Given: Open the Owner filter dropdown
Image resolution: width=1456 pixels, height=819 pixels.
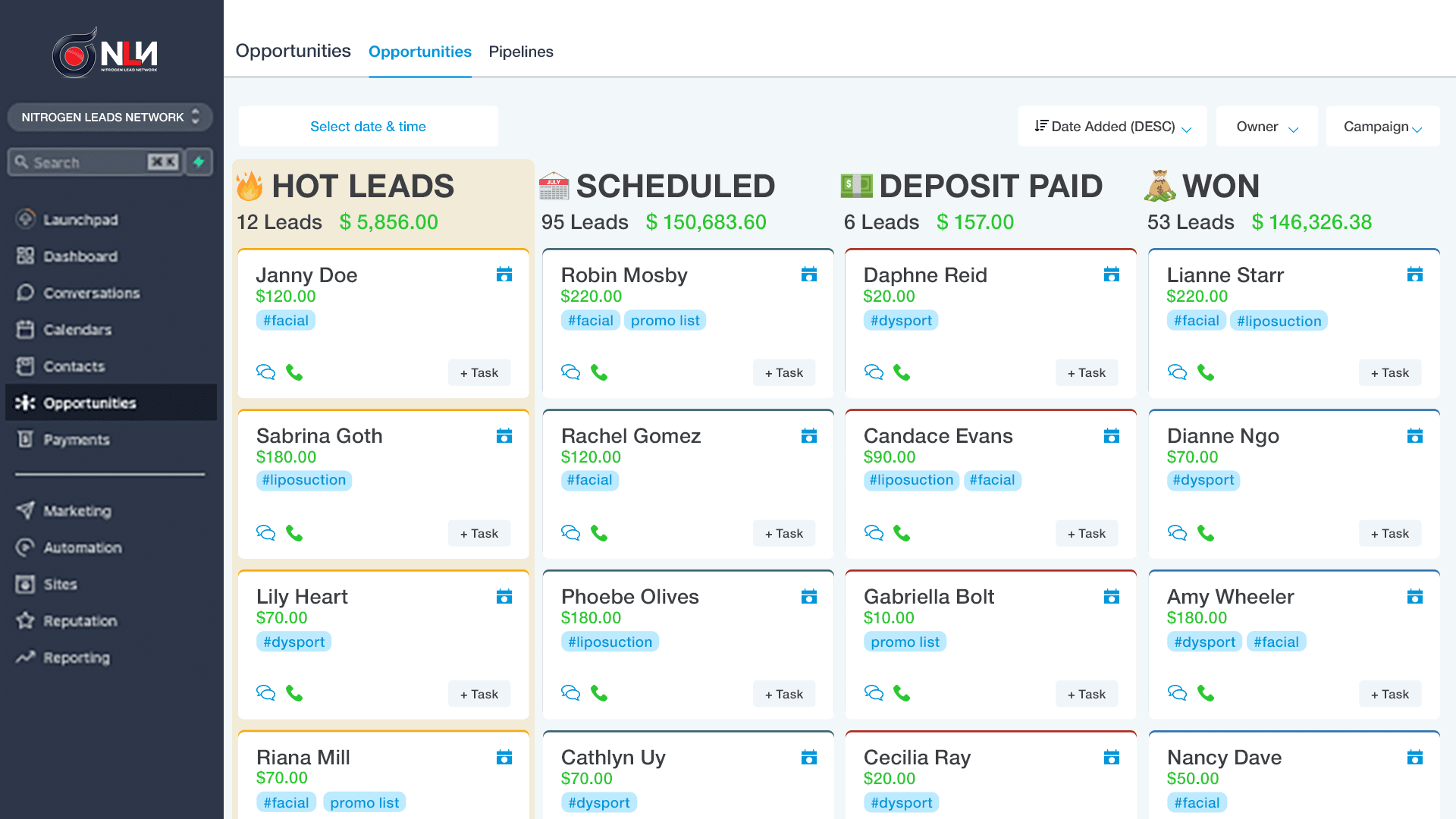Looking at the screenshot, I should click(x=1266, y=127).
